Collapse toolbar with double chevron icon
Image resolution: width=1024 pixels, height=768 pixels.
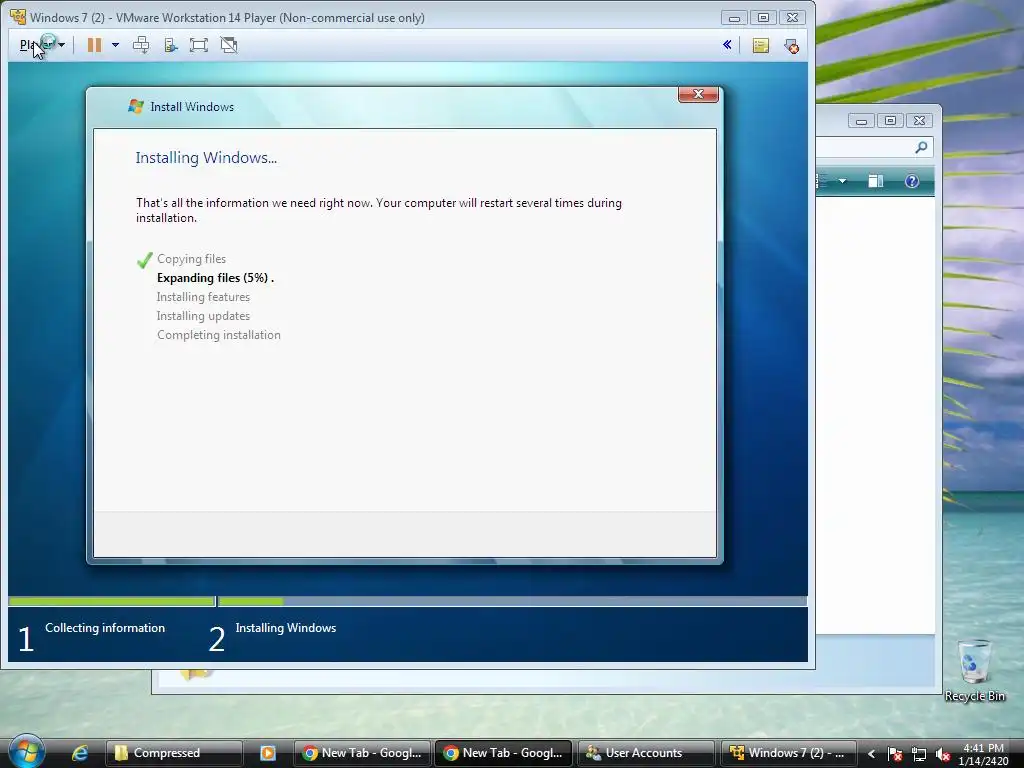click(727, 44)
